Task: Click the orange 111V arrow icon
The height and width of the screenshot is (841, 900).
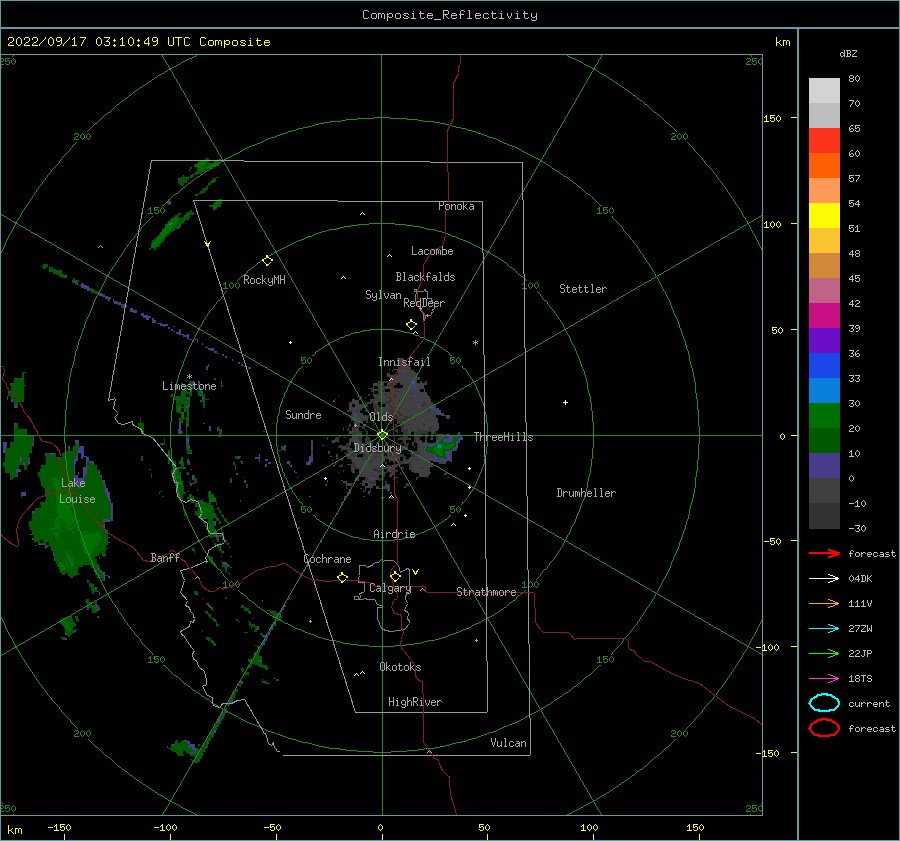Action: pyautogui.click(x=824, y=603)
